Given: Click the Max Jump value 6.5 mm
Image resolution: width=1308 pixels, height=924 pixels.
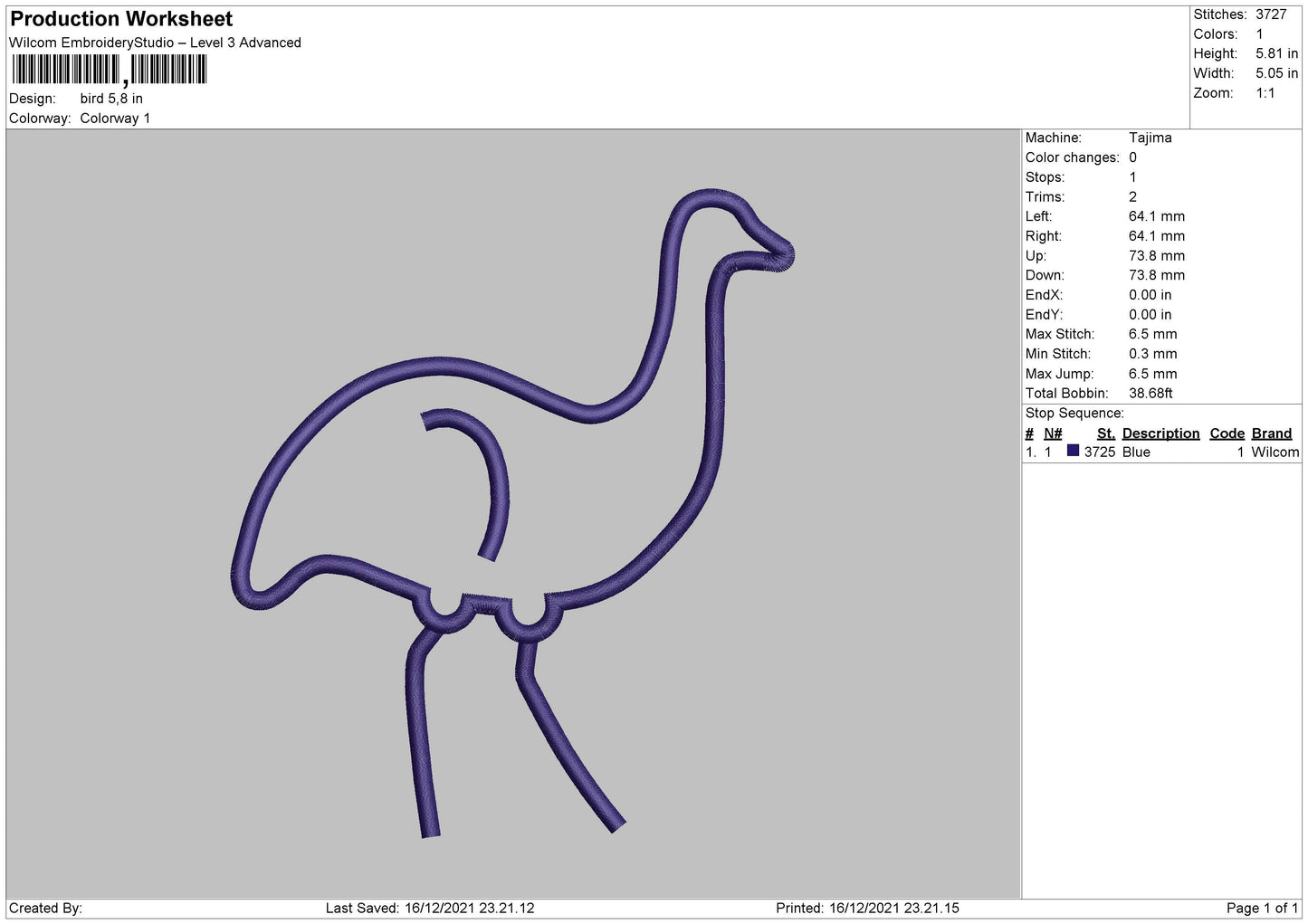Looking at the screenshot, I should click(1153, 374).
